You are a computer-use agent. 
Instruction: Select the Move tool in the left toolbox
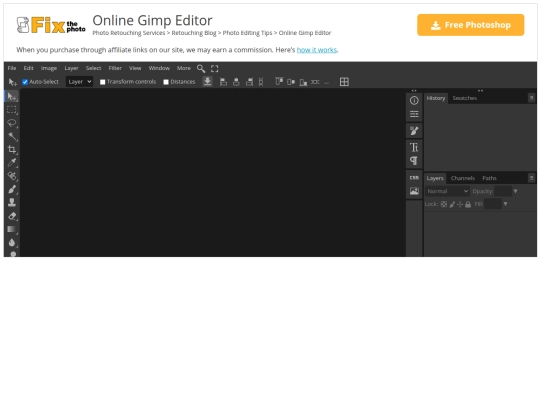point(12,97)
